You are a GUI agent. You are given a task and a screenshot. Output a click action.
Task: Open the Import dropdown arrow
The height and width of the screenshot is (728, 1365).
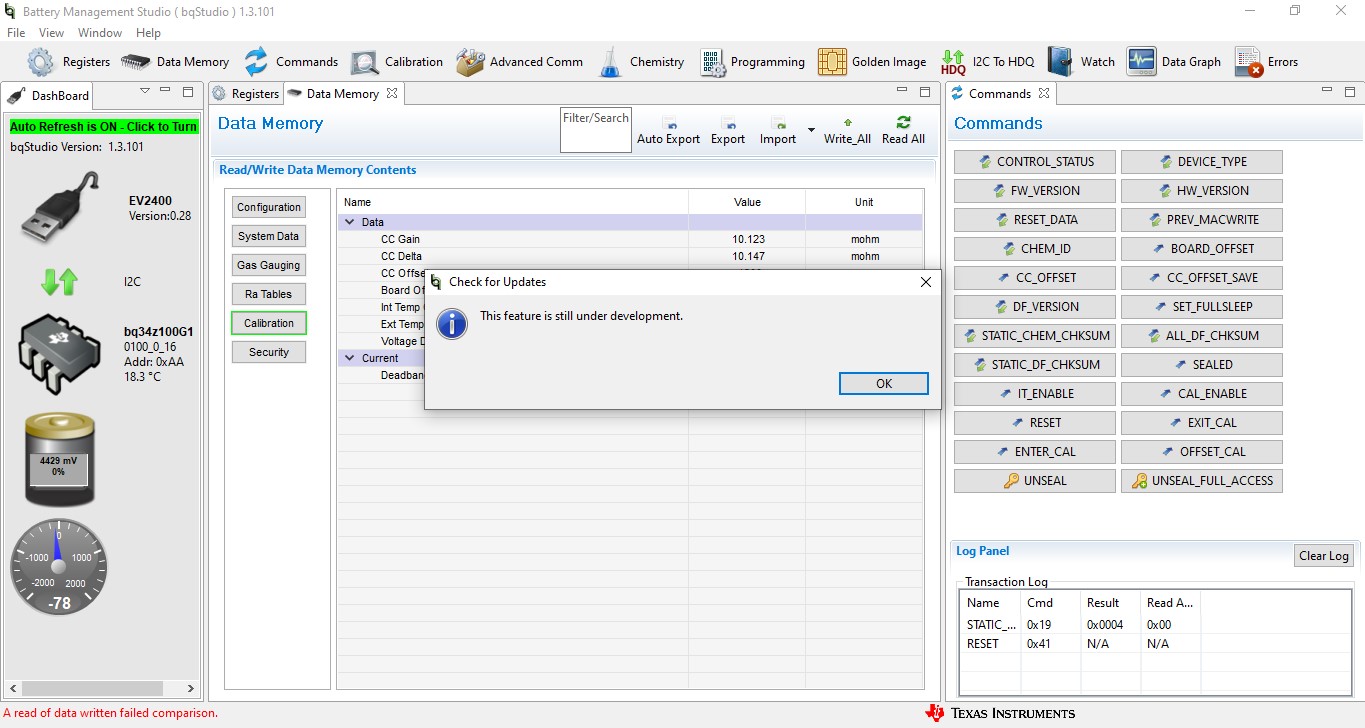(x=811, y=130)
